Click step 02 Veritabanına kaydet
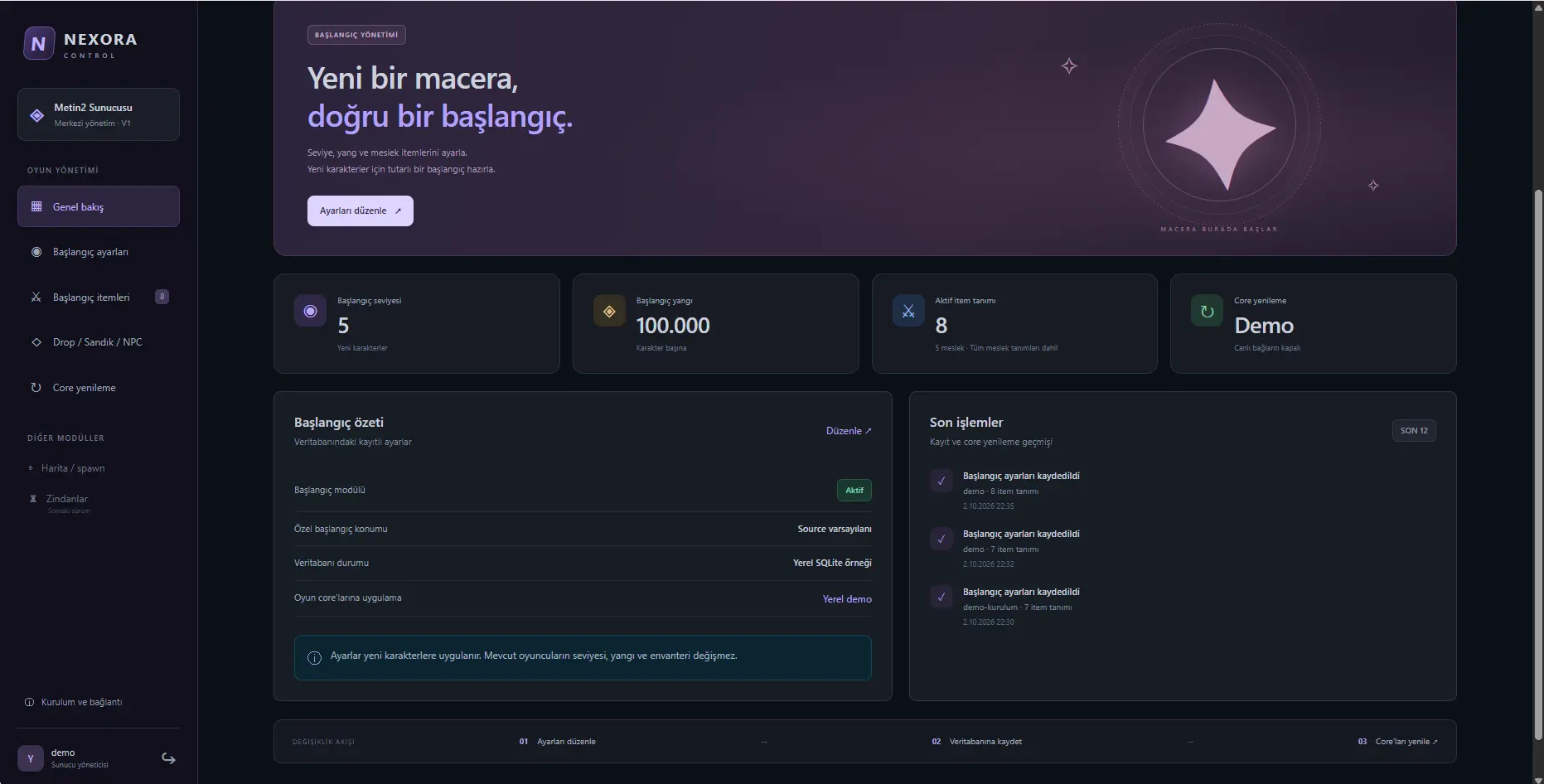The image size is (1544, 784). [x=976, y=742]
